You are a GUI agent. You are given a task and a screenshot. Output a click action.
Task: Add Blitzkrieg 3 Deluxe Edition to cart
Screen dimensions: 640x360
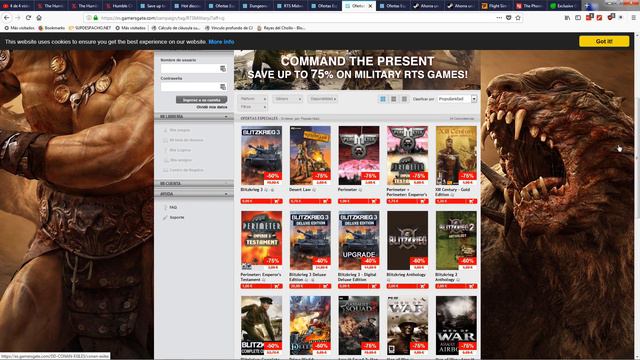325,286
